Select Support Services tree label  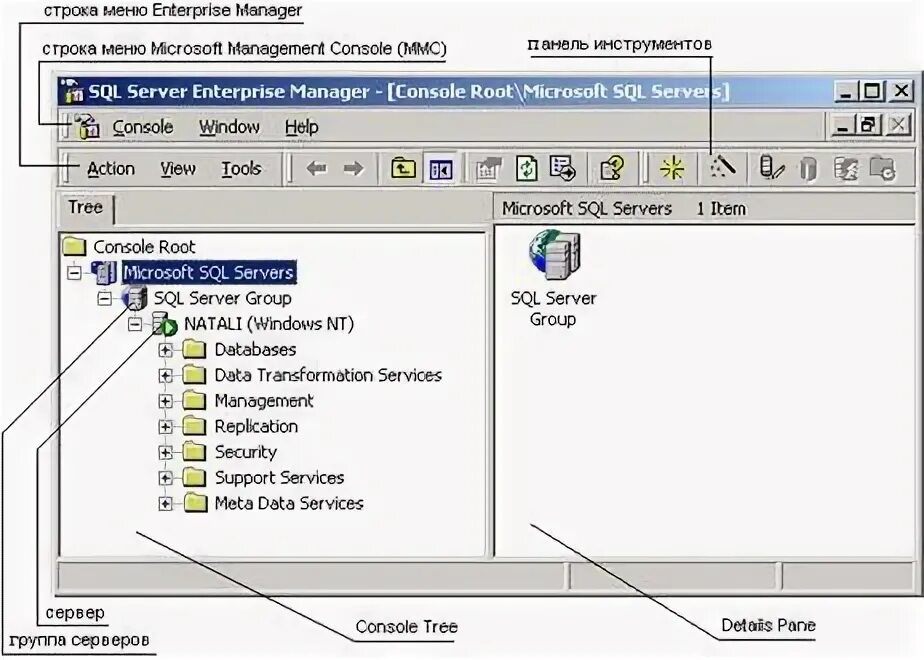pyautogui.click(x=279, y=478)
